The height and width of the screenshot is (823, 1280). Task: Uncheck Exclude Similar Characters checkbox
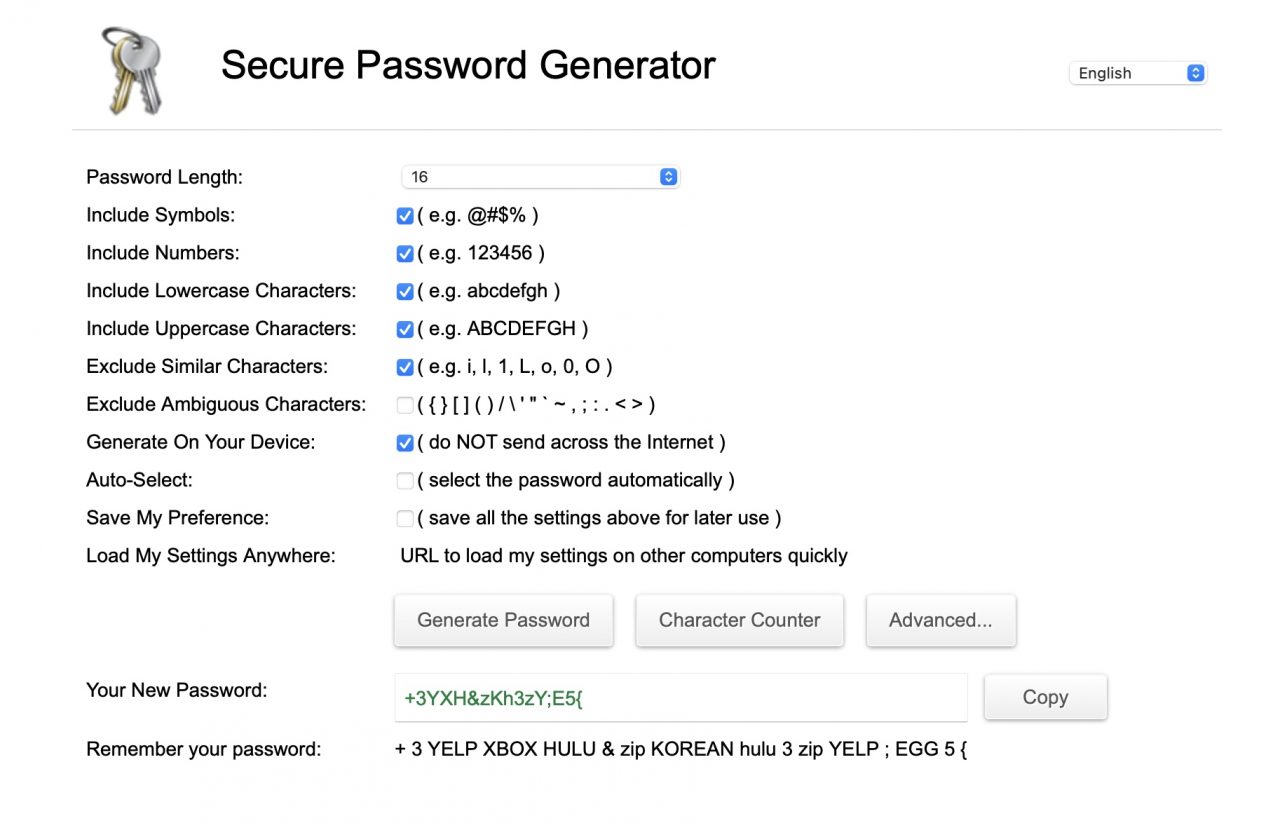pyautogui.click(x=405, y=367)
